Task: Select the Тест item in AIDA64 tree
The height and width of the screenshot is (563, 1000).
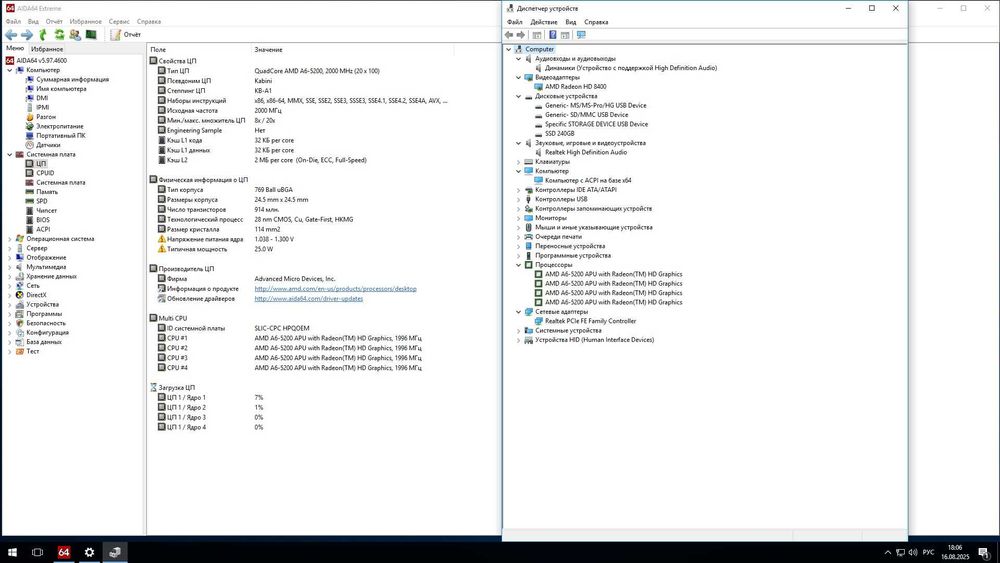Action: (x=33, y=351)
